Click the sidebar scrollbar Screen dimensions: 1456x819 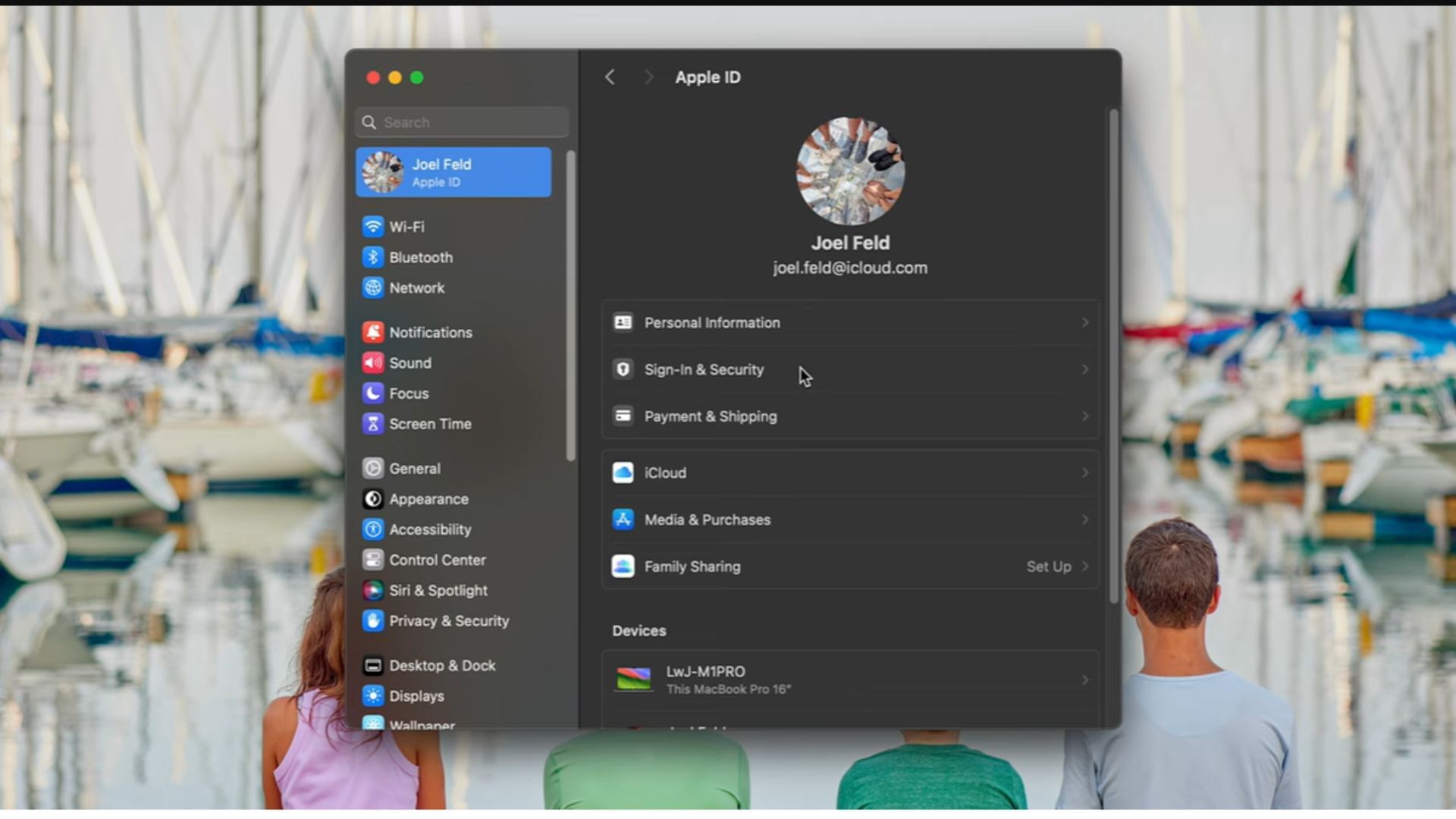pyautogui.click(x=570, y=306)
